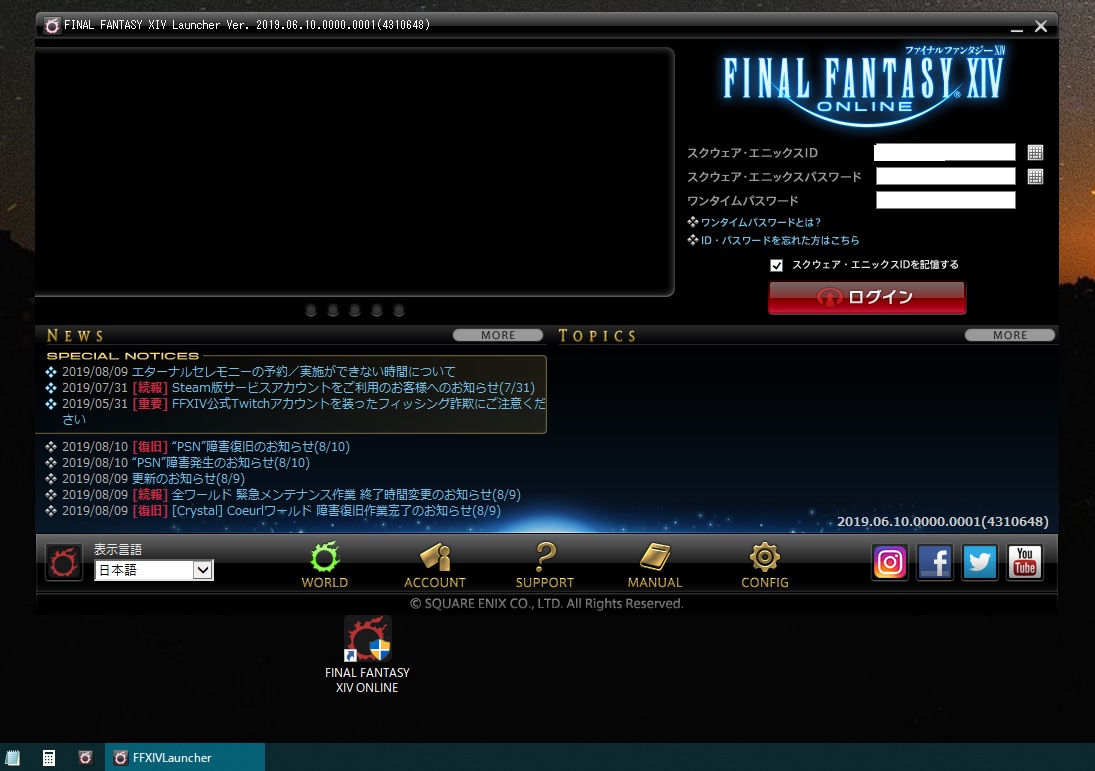Select FFXIVLauncher taskbar button
The height and width of the screenshot is (771, 1095).
185,758
